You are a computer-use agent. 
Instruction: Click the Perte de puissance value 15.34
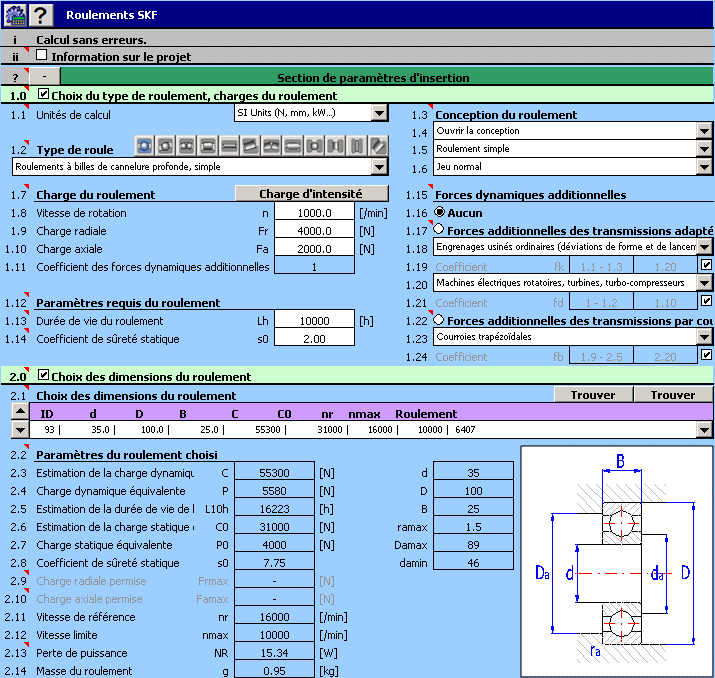point(274,653)
